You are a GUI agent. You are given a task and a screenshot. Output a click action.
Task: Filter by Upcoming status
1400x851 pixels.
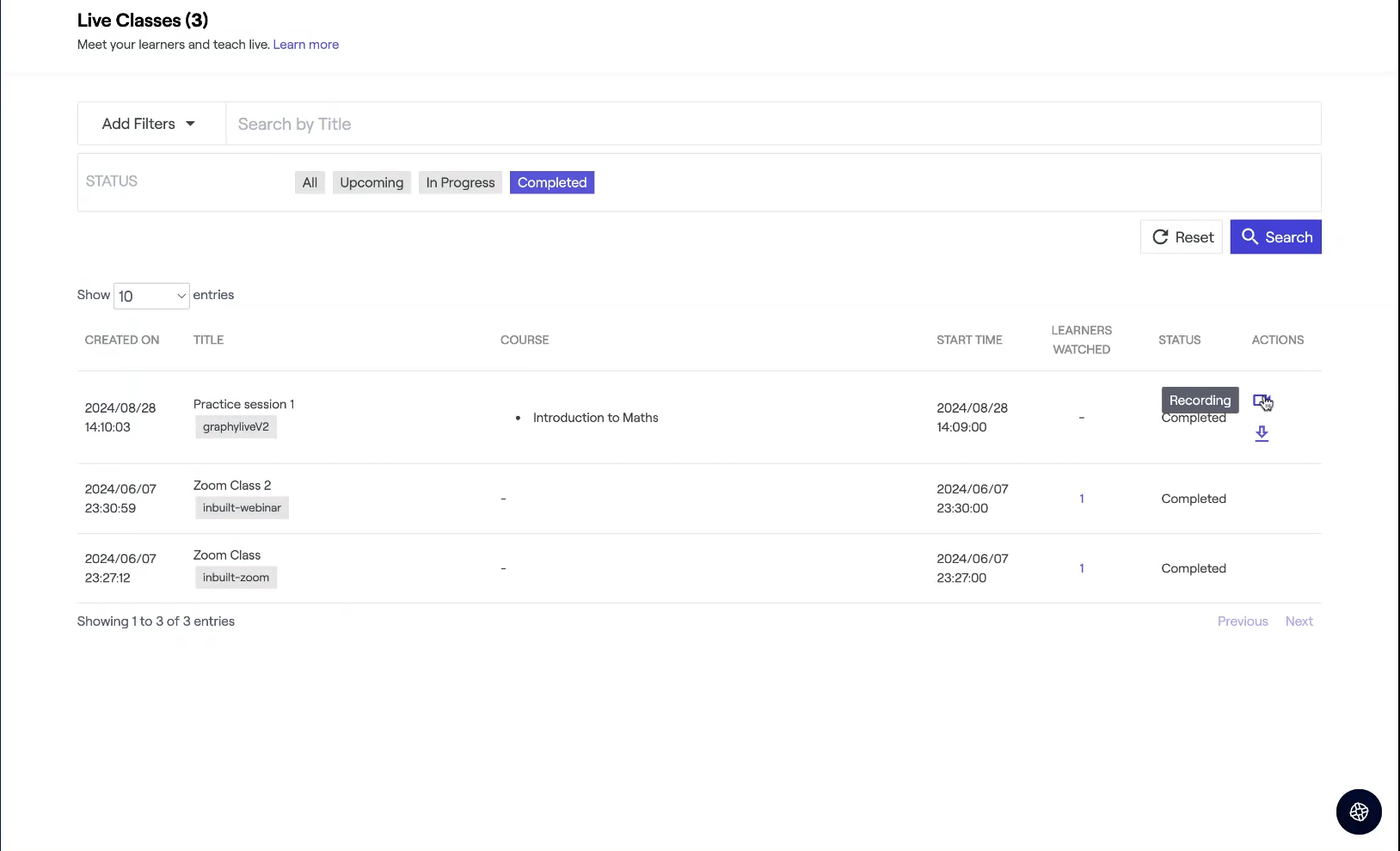pyautogui.click(x=371, y=183)
